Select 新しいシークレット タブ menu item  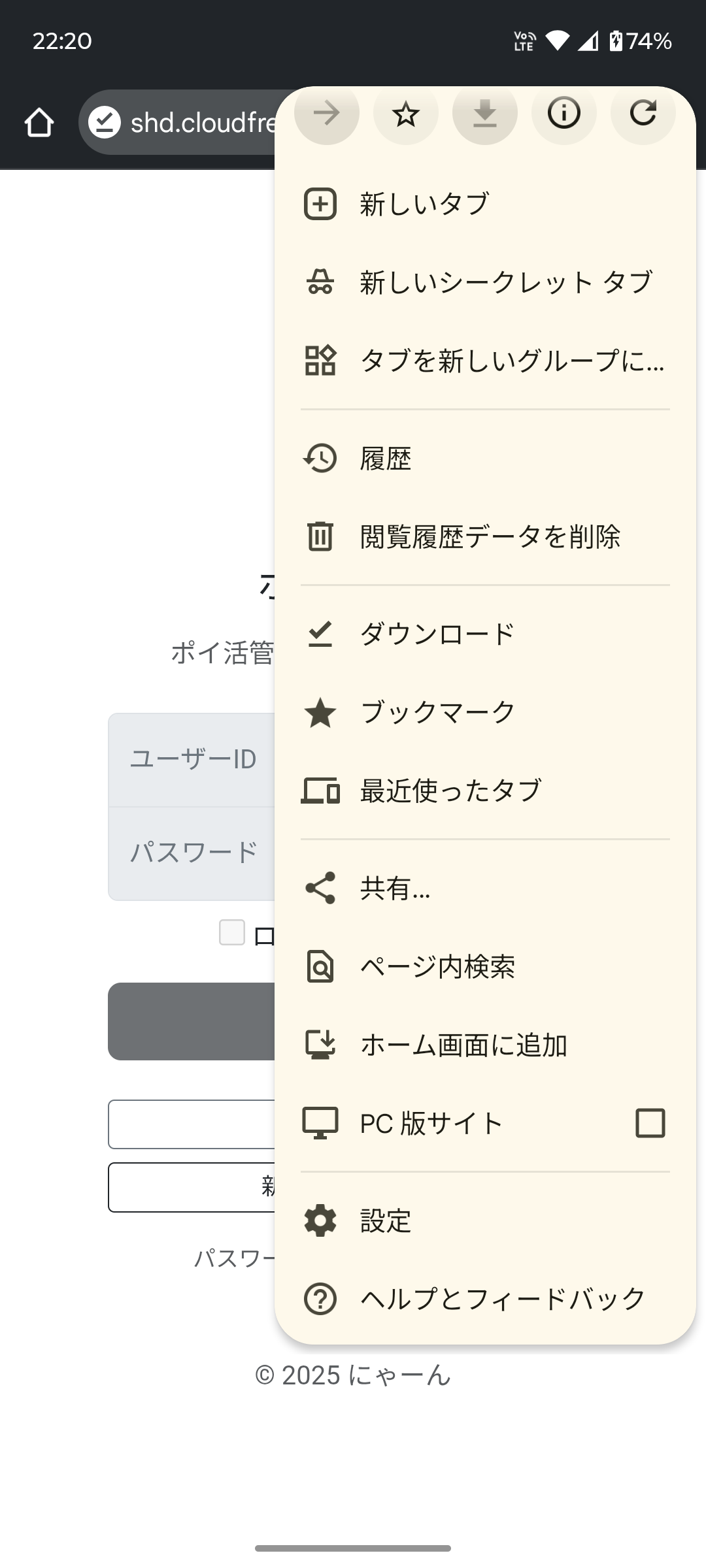[x=505, y=282]
